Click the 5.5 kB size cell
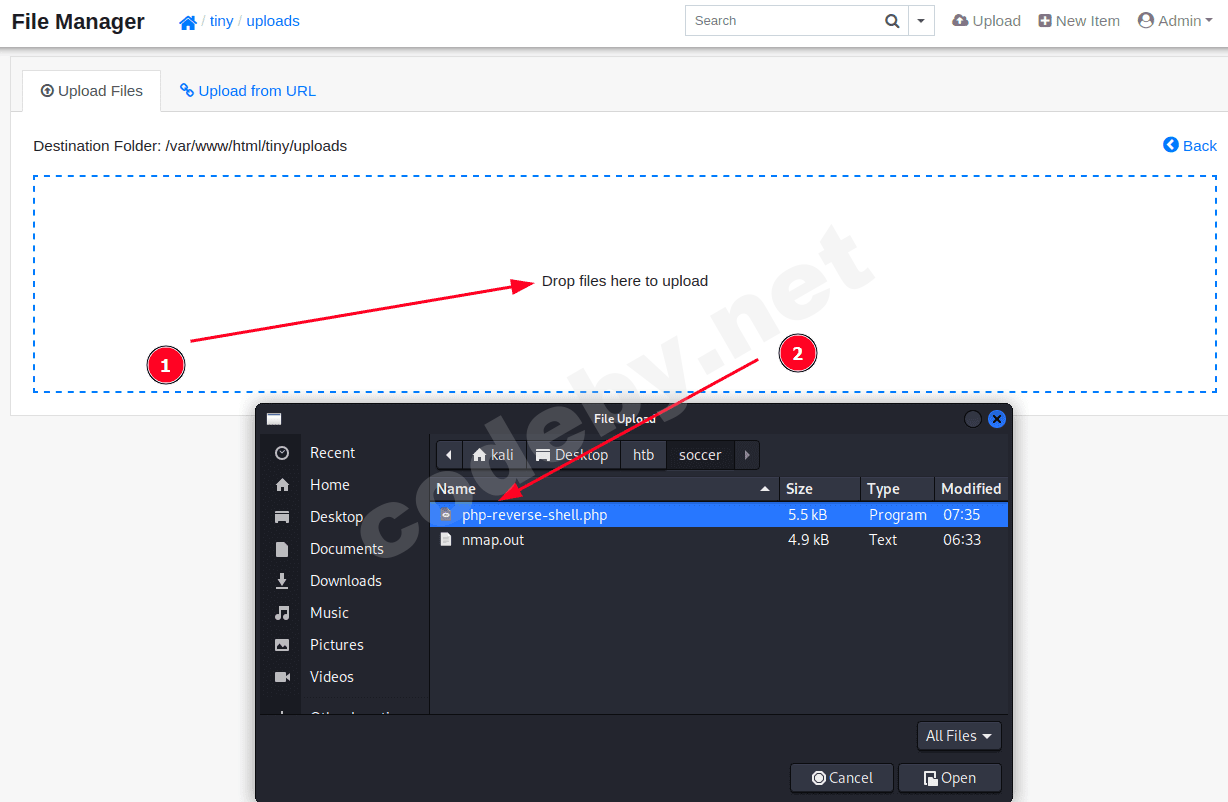This screenshot has width=1228, height=802. 807,515
